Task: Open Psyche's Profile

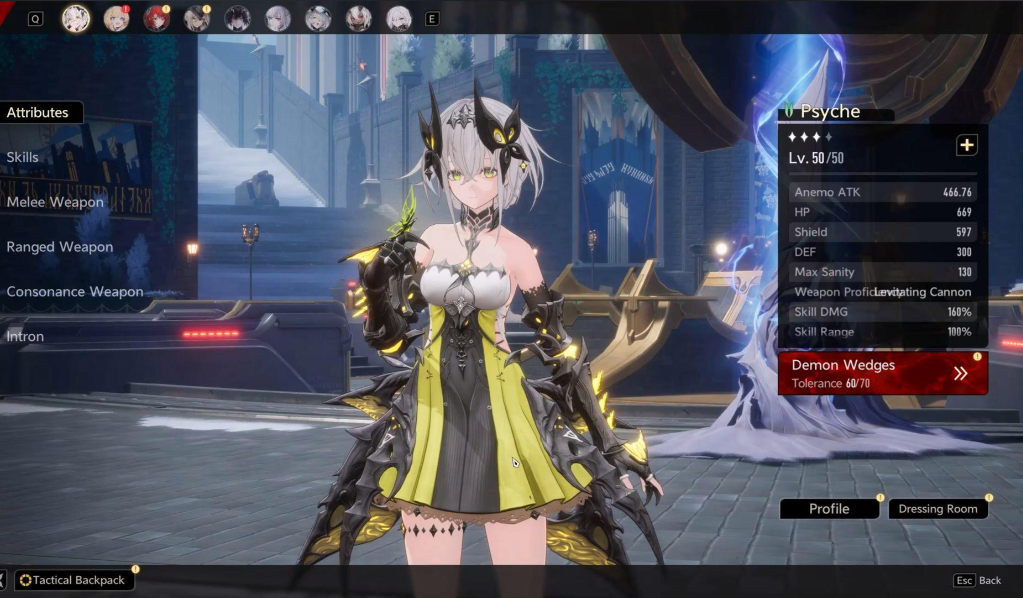Action: (x=829, y=509)
